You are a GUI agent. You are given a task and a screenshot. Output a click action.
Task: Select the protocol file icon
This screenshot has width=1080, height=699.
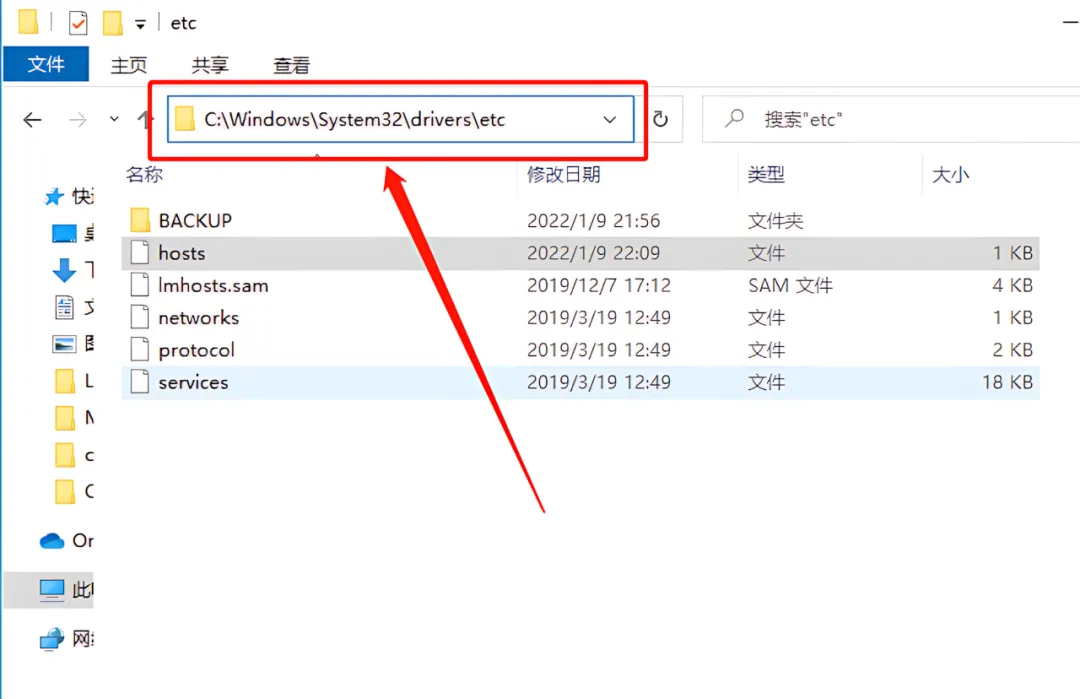(140, 350)
